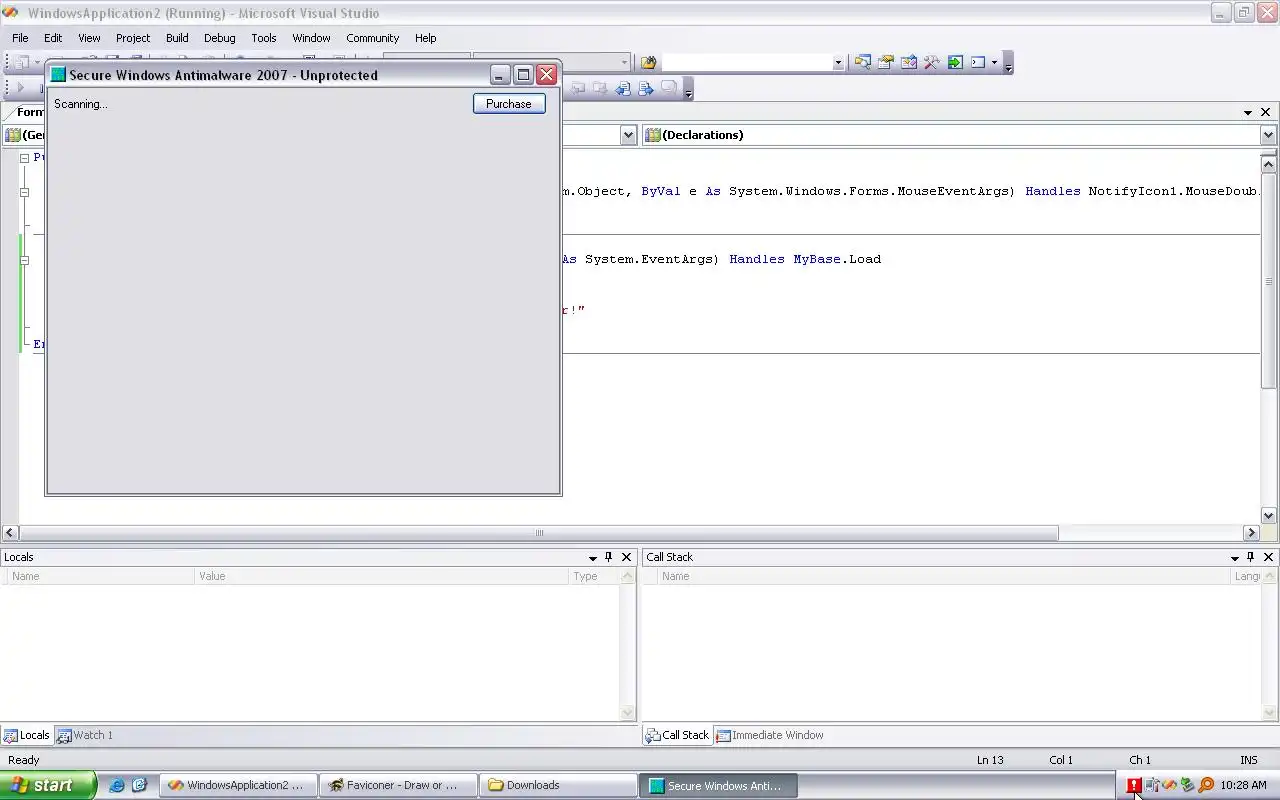Image resolution: width=1280 pixels, height=800 pixels.
Task: Switch to Downloads folder taskbar button
Action: tap(558, 785)
